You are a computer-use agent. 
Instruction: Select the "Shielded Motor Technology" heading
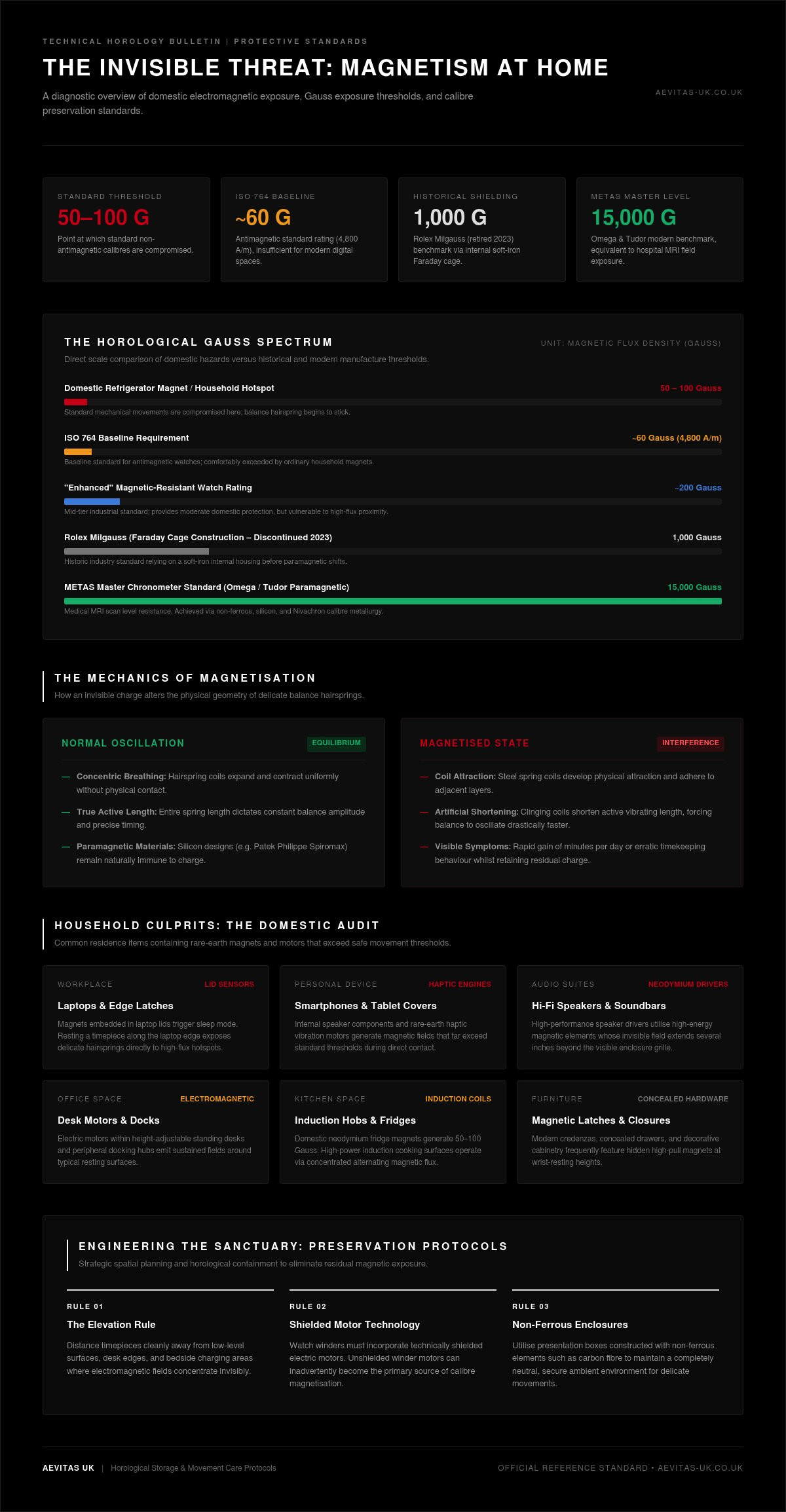click(355, 1325)
